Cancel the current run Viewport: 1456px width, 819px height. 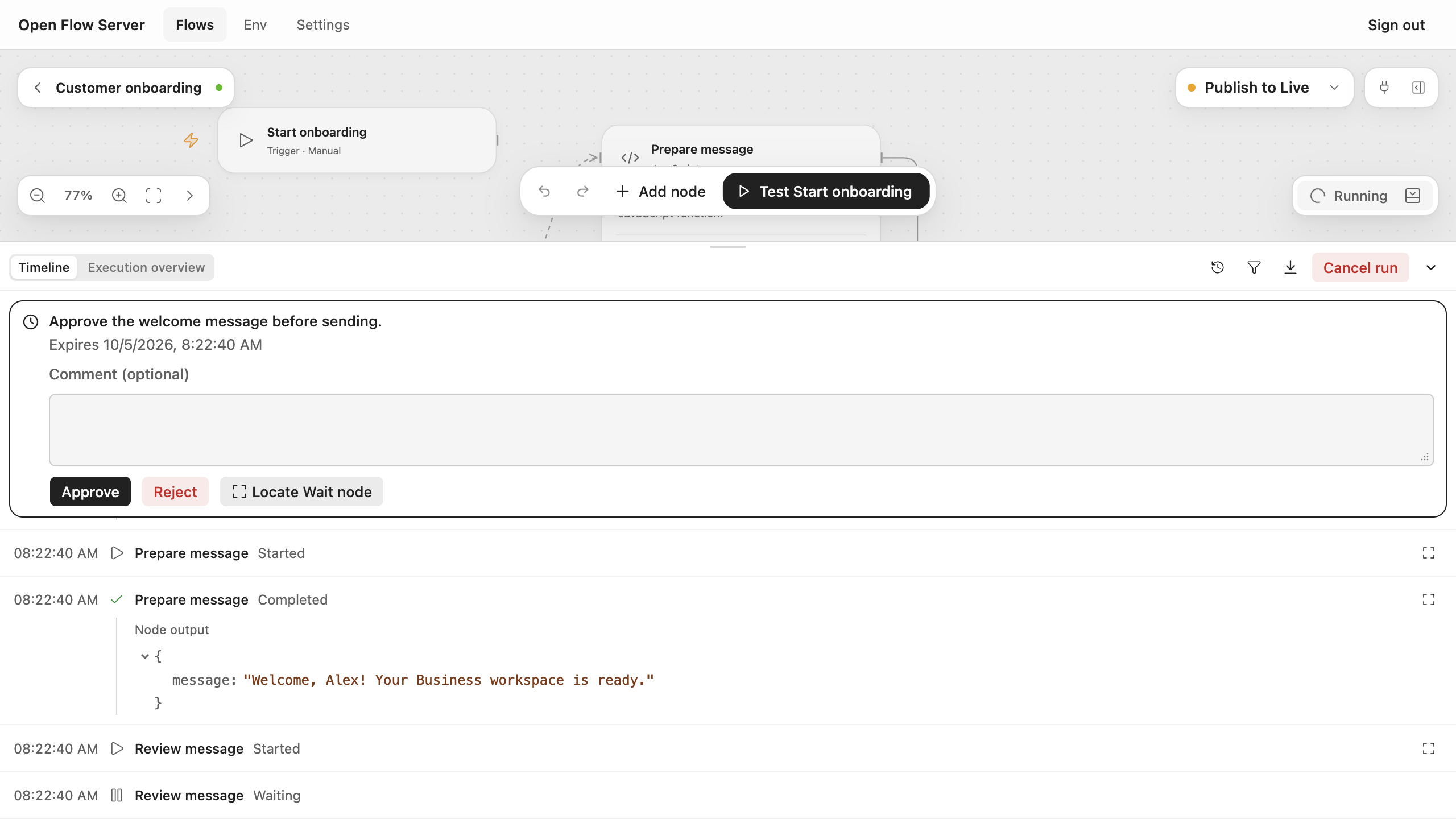click(1360, 267)
